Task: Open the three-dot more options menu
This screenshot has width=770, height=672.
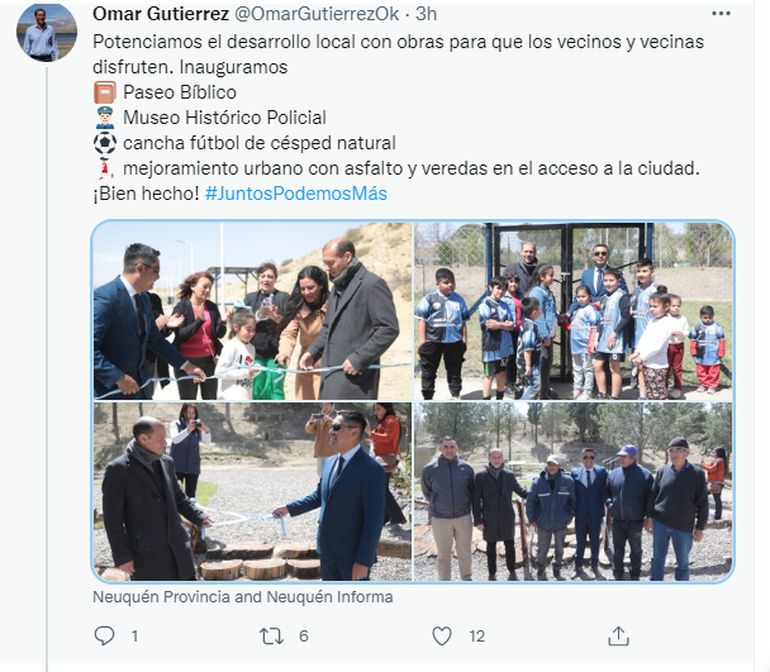Action: point(720,14)
